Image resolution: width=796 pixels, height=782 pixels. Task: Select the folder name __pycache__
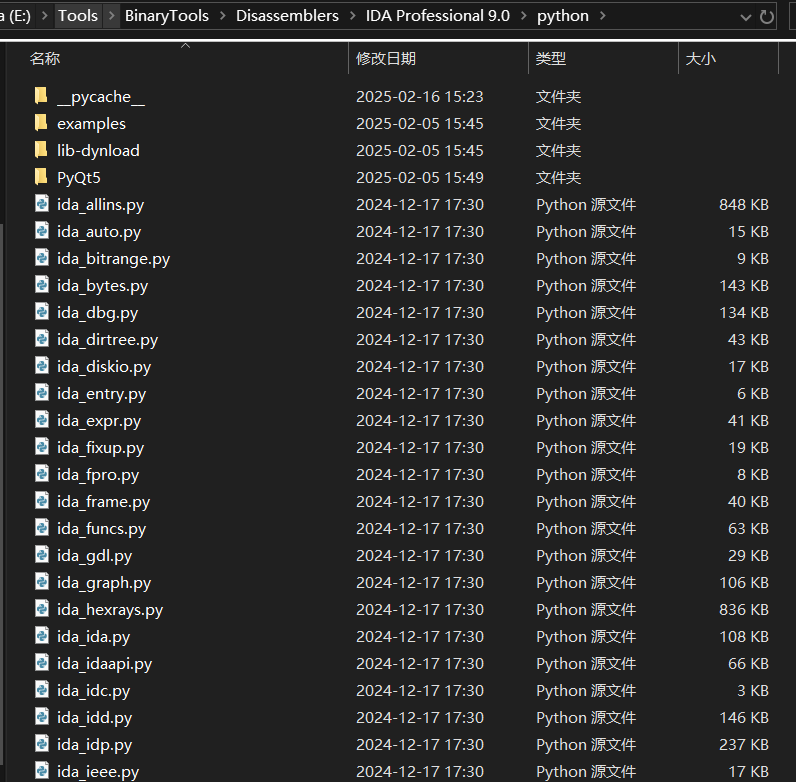(101, 97)
